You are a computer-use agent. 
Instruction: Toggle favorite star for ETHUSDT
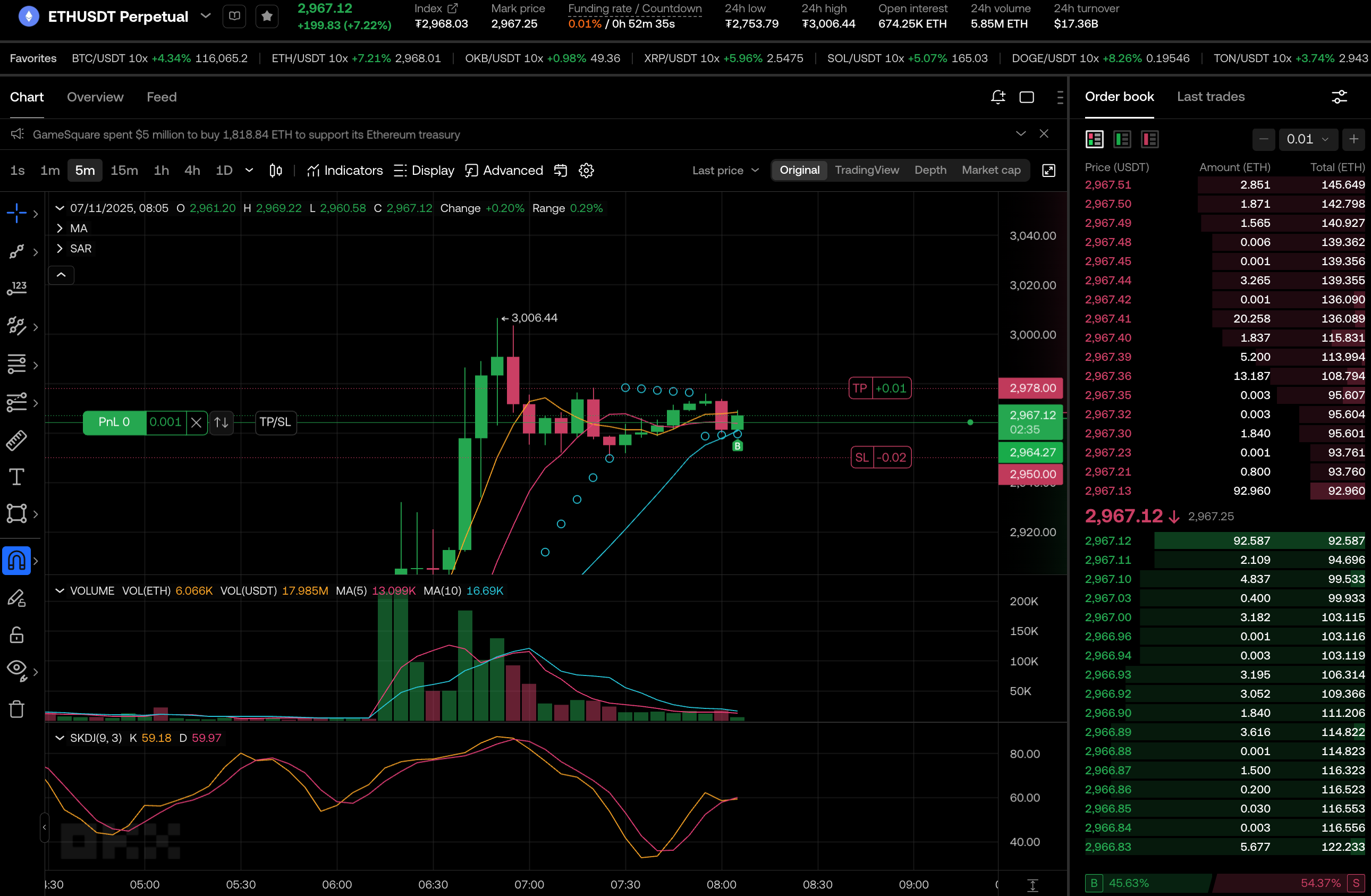(x=267, y=16)
